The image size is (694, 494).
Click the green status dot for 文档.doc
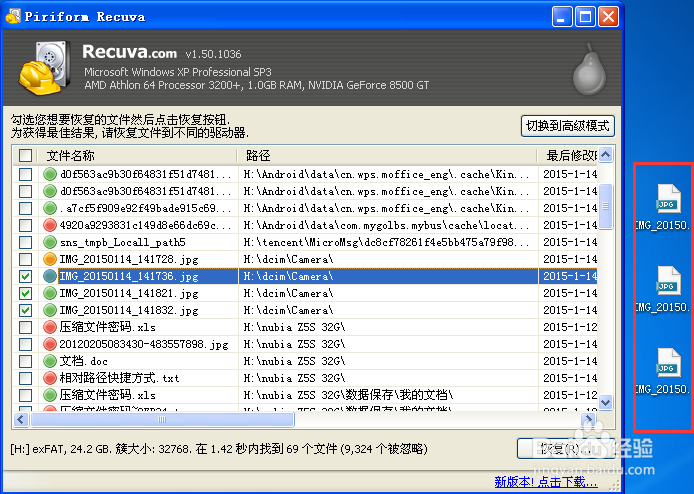pyautogui.click(x=50, y=361)
